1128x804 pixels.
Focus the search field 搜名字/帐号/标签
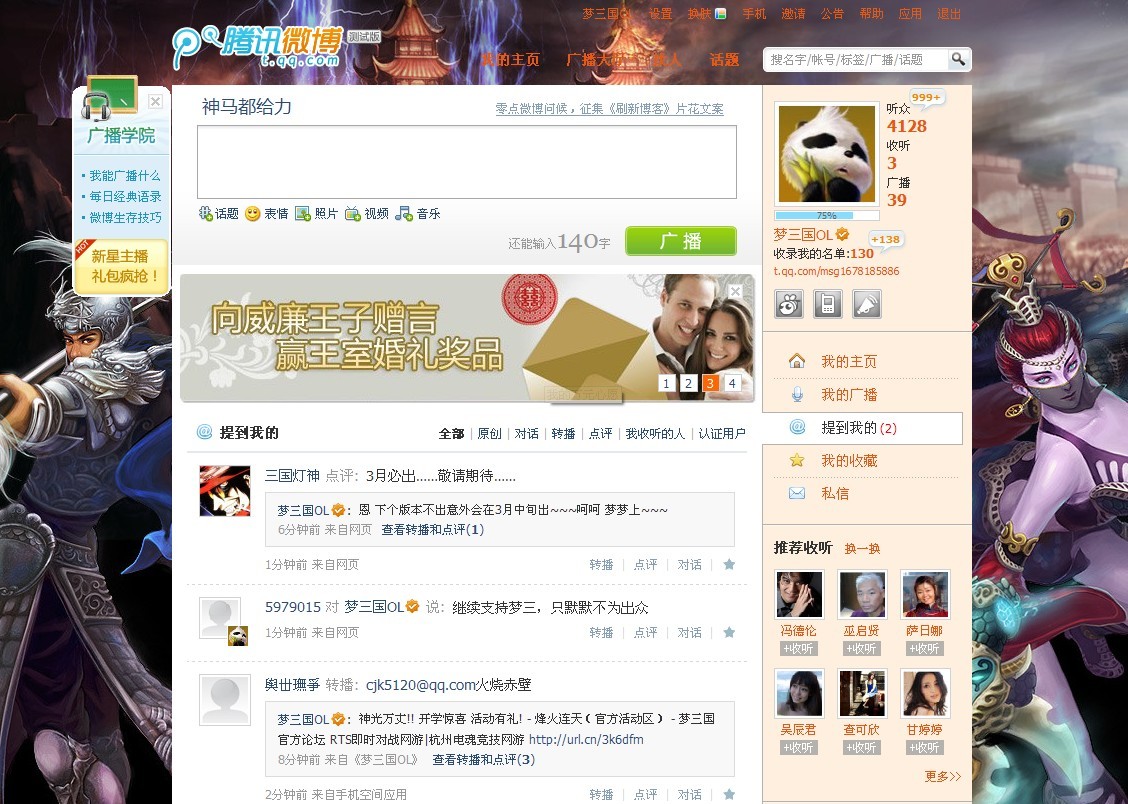click(856, 60)
